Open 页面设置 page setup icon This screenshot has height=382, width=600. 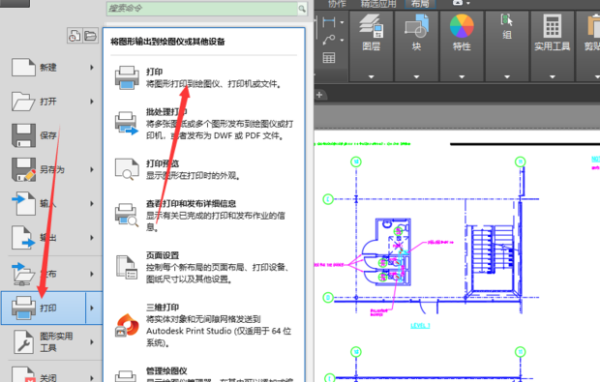coord(127,267)
